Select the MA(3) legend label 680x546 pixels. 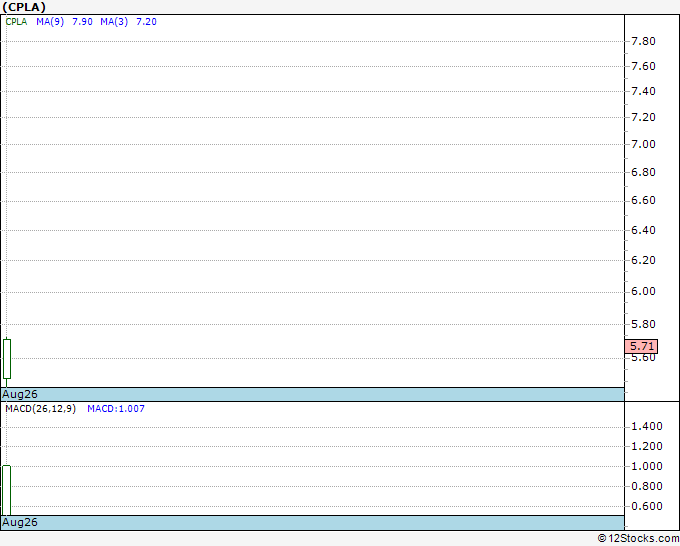point(114,22)
